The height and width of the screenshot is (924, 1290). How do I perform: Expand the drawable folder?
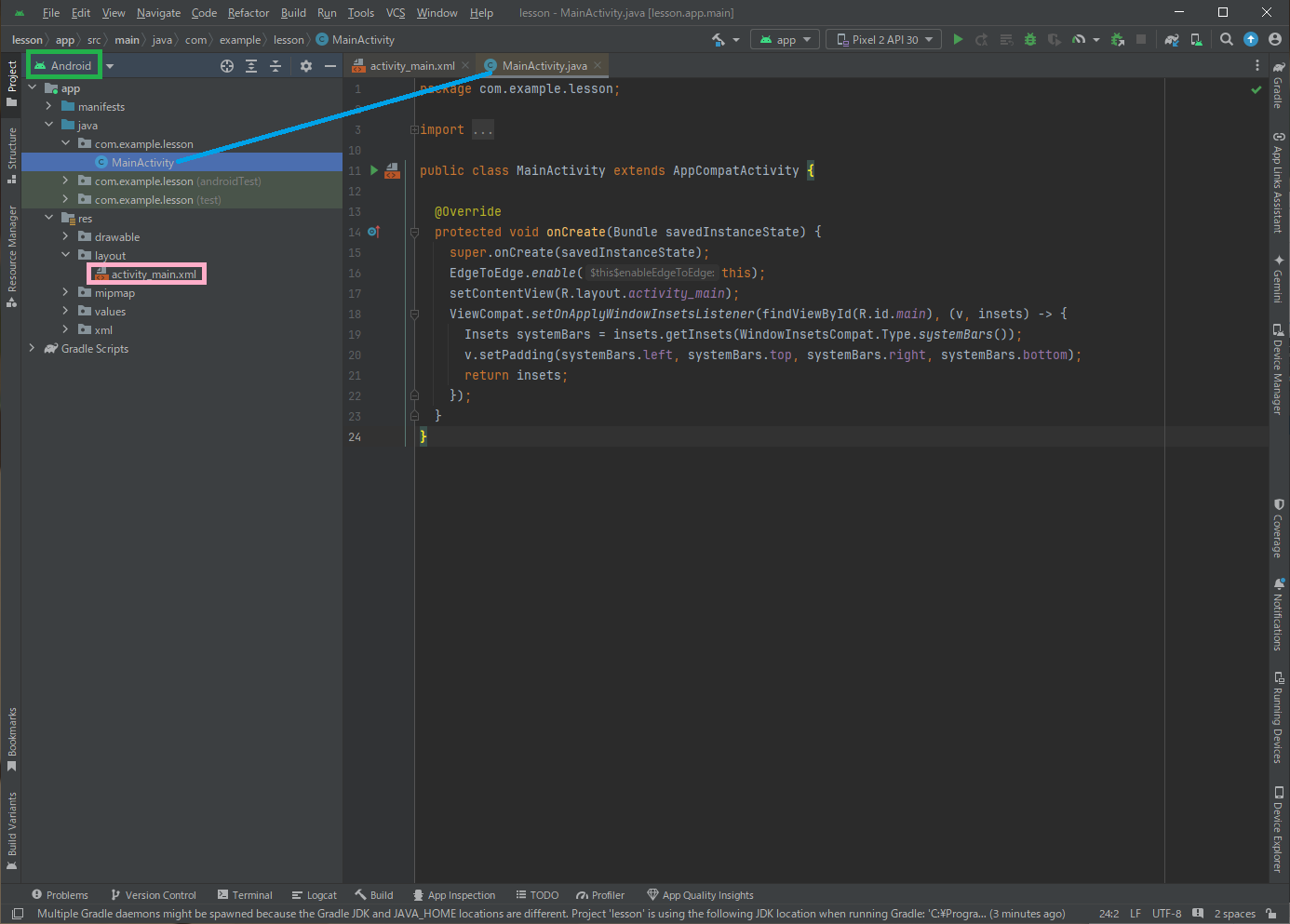point(65,236)
